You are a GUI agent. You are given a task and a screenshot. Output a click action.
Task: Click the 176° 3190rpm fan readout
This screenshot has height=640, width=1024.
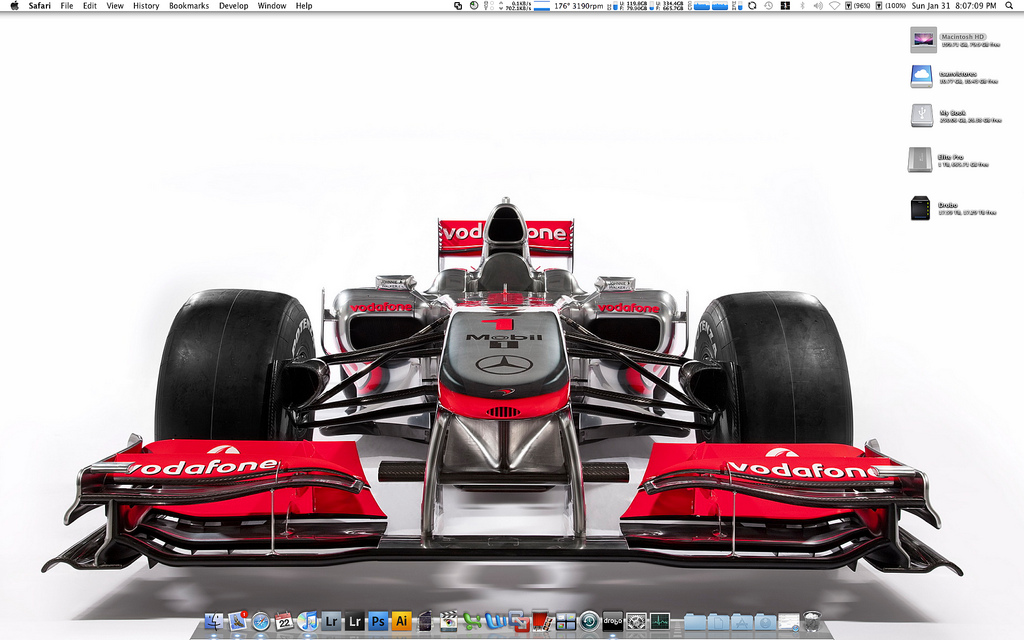[x=579, y=6]
